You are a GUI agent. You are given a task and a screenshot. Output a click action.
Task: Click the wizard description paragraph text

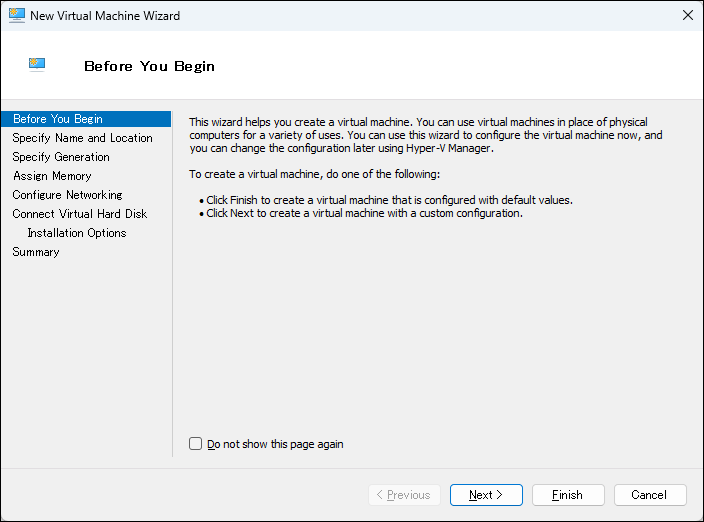(425, 135)
